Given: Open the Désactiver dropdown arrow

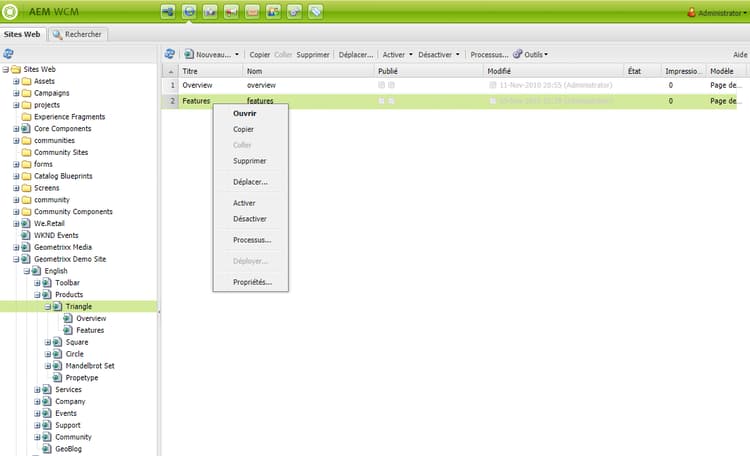Looking at the screenshot, I should pos(458,55).
